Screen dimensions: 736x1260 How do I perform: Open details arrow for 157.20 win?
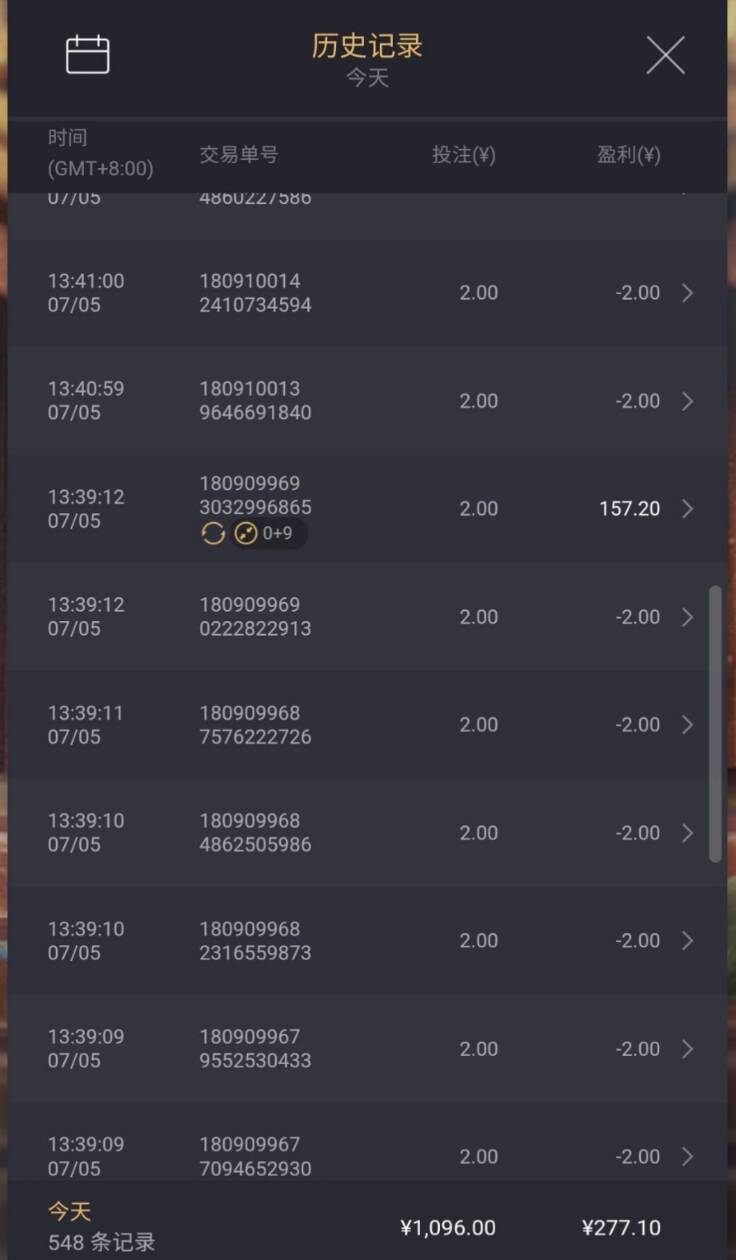point(687,509)
